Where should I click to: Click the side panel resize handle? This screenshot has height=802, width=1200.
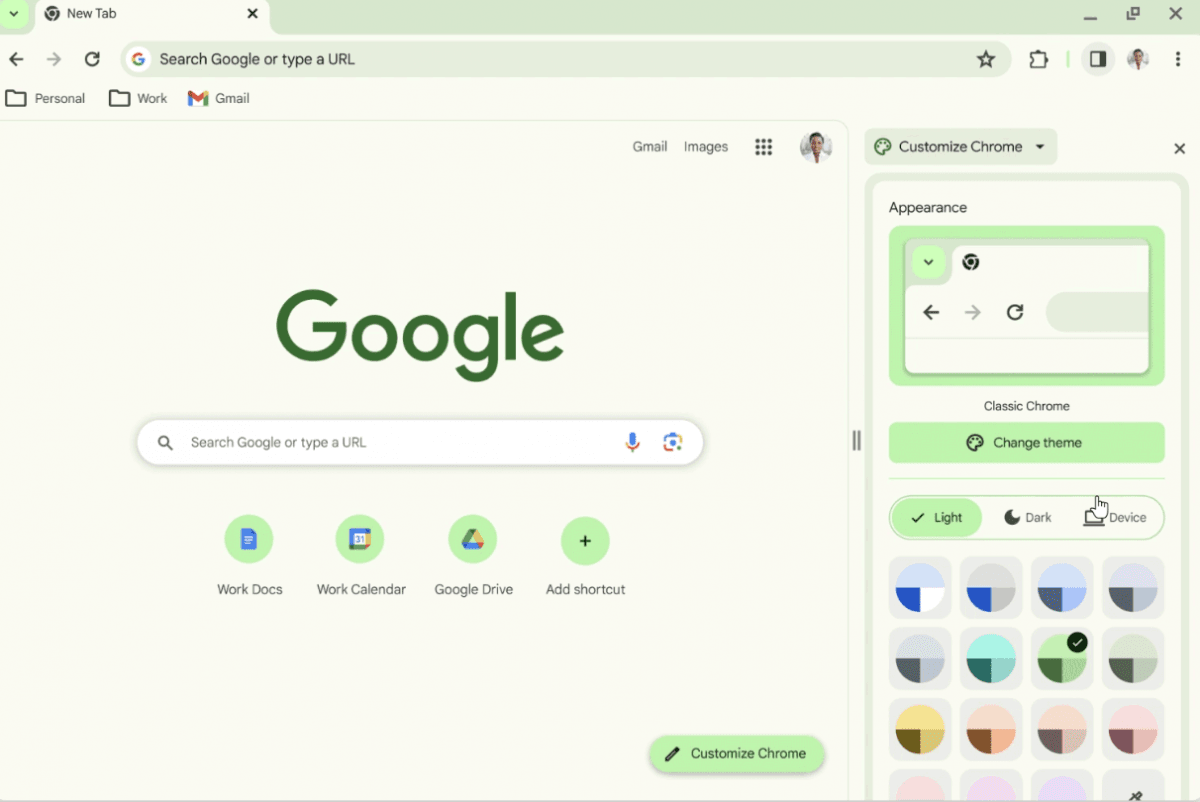856,441
